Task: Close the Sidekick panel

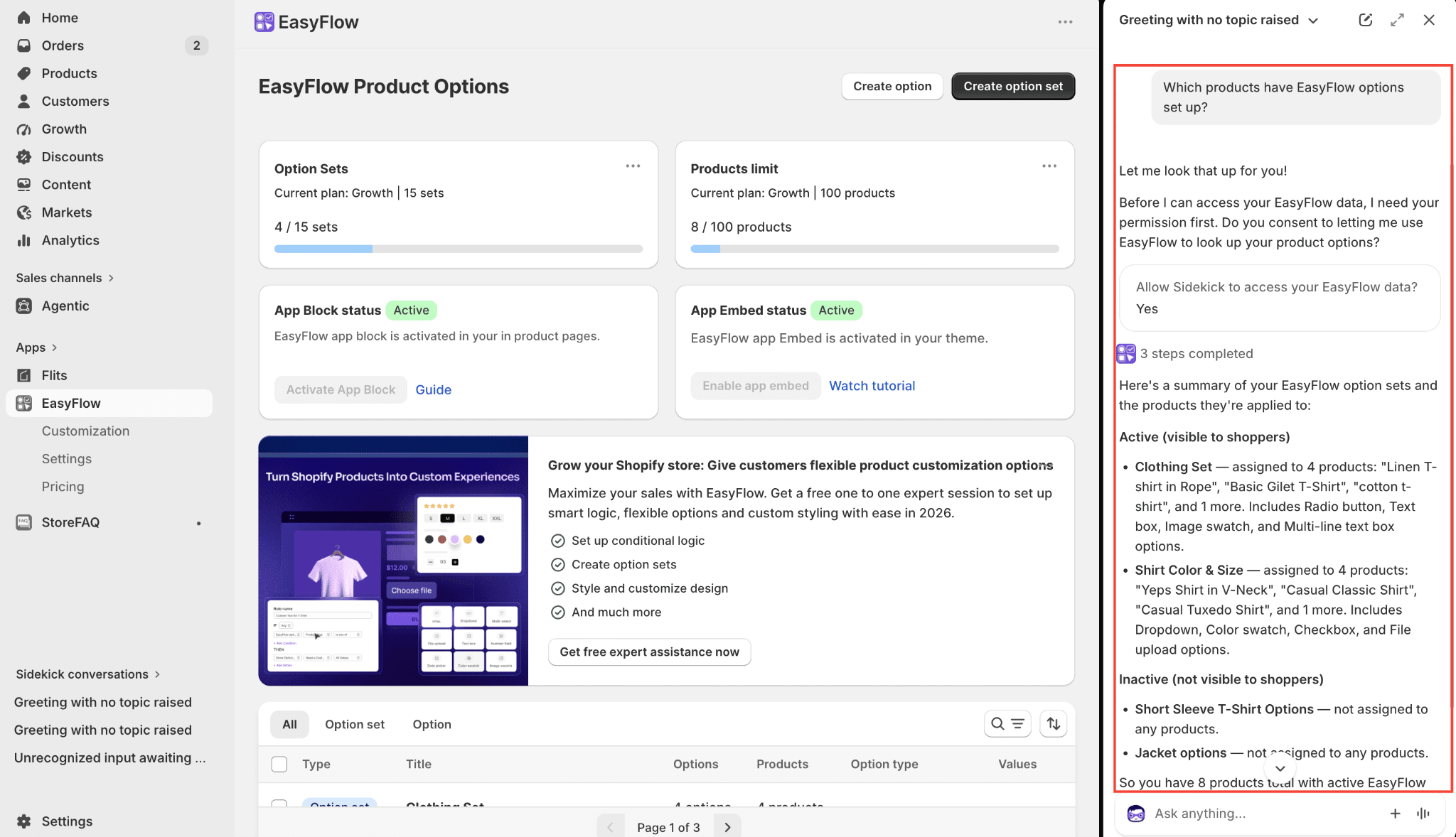Action: (1429, 20)
